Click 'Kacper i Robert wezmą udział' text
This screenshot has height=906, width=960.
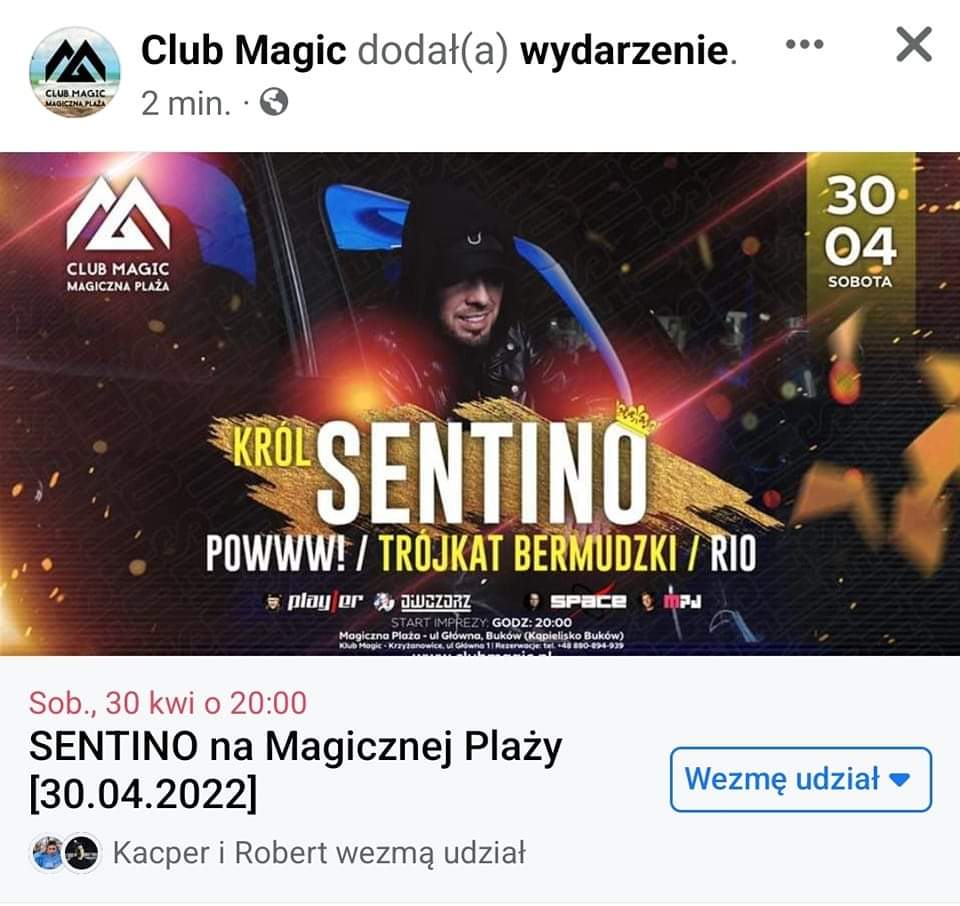[x=319, y=853]
